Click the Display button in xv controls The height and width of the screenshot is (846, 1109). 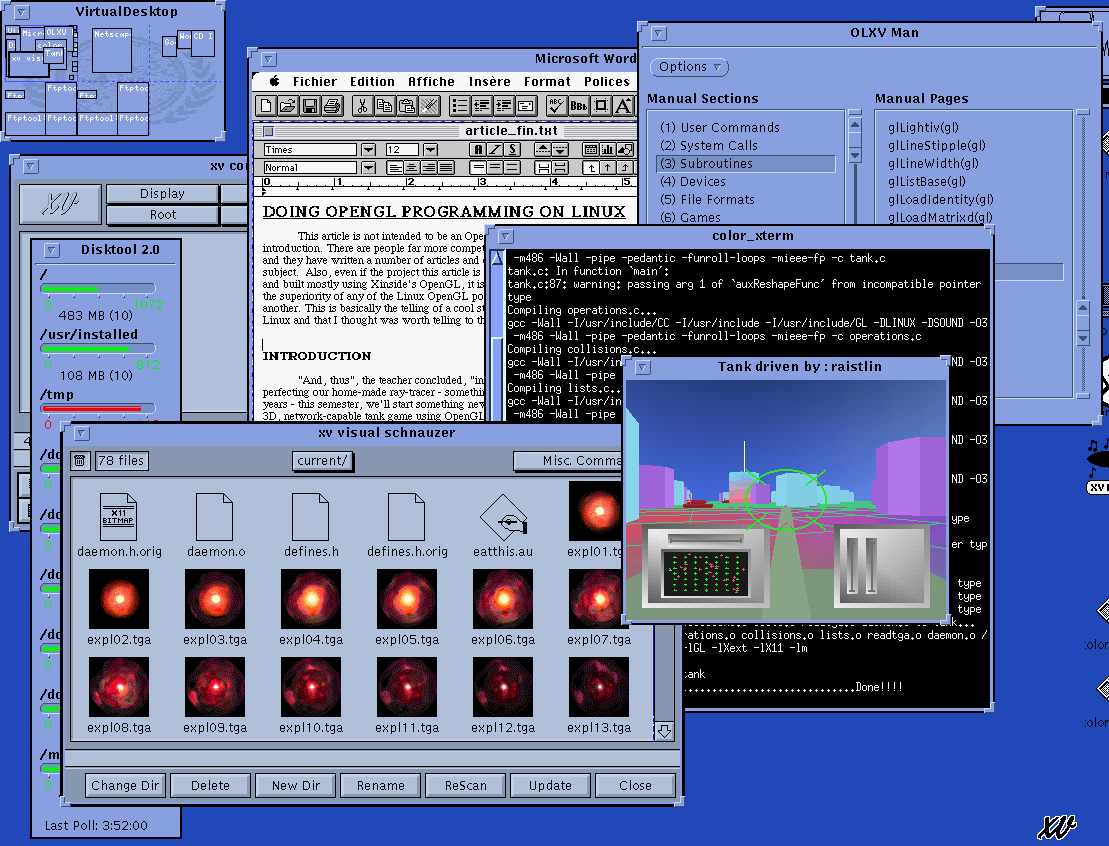[162, 193]
